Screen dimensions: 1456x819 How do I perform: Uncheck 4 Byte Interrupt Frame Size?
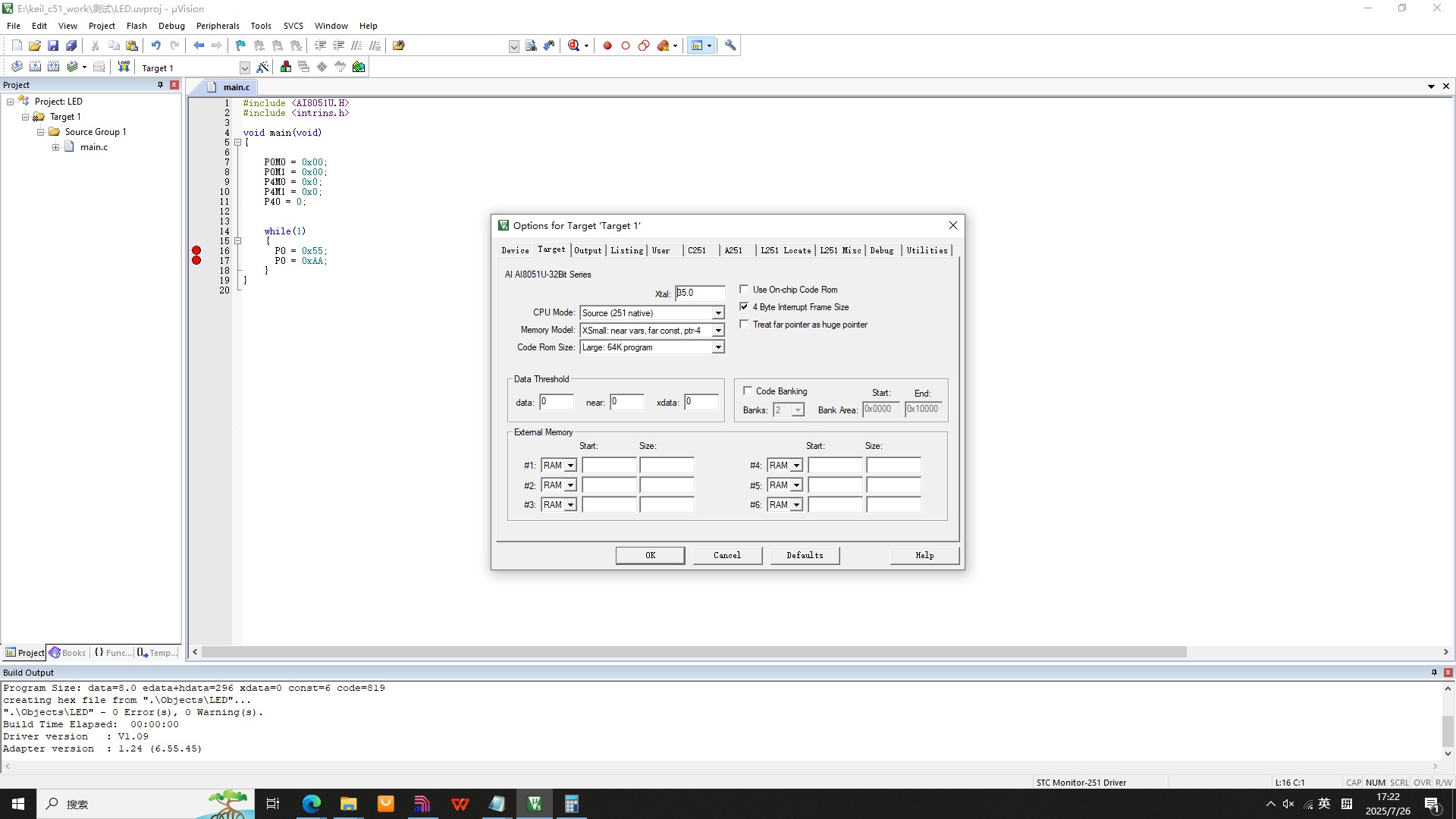tap(744, 306)
